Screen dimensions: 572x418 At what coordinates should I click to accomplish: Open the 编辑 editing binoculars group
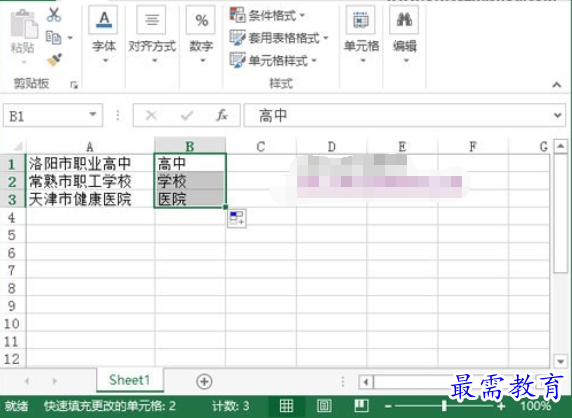tap(405, 35)
